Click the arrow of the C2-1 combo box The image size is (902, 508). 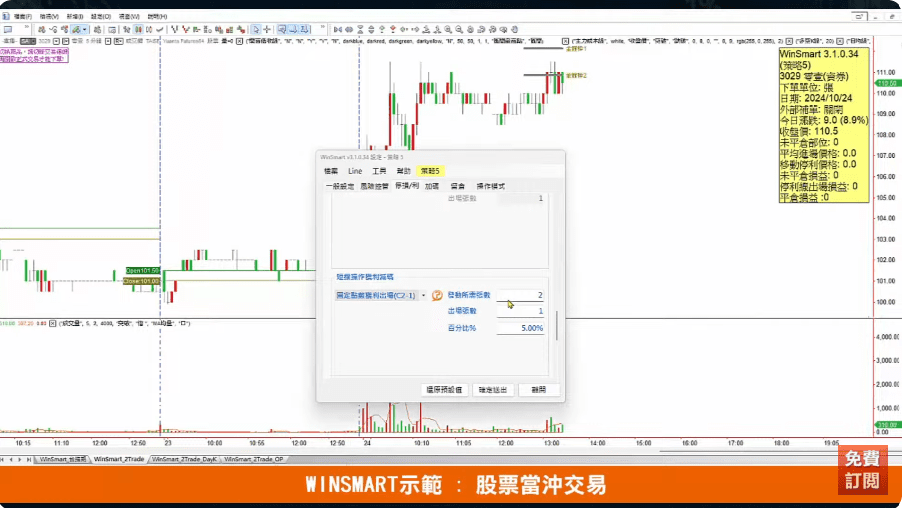click(423, 295)
